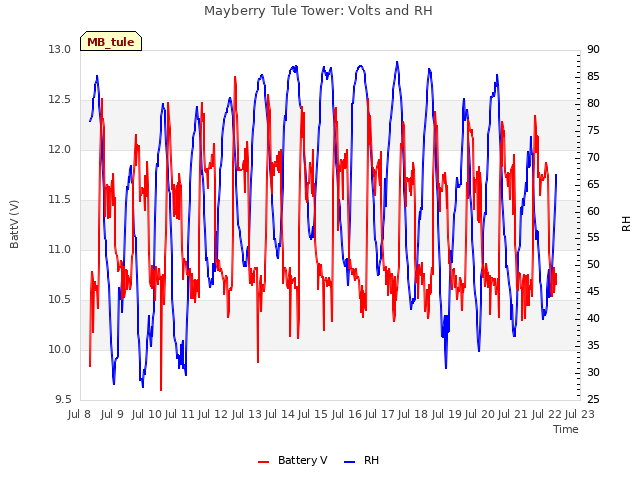Screen dimensions: 640x480
Task: Click the 25 RH axis value
Action: point(593,399)
